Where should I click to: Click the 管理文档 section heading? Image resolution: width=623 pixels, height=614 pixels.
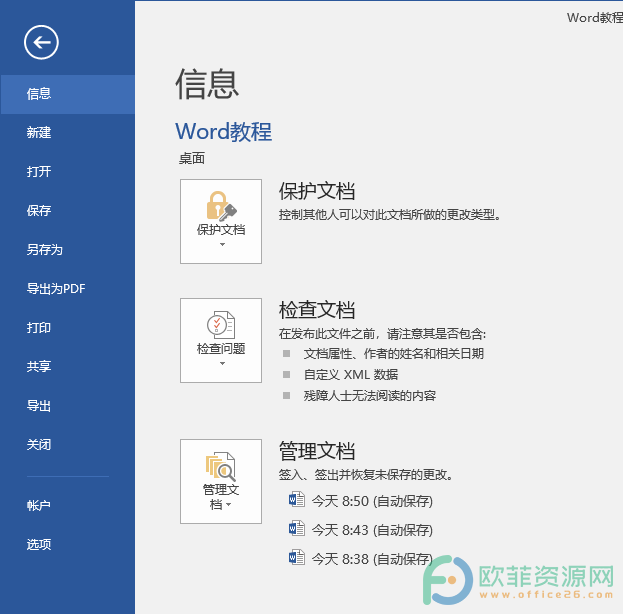point(317,451)
